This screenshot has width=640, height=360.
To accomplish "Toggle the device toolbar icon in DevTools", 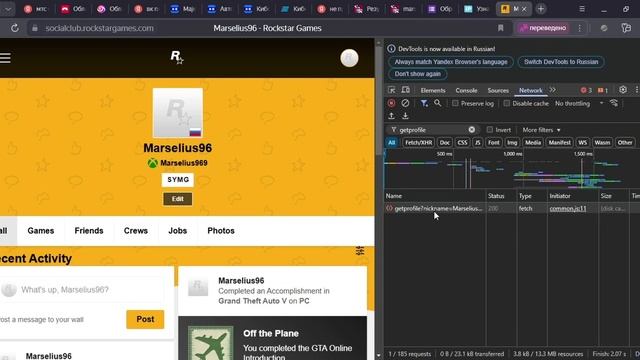I will [405, 90].
